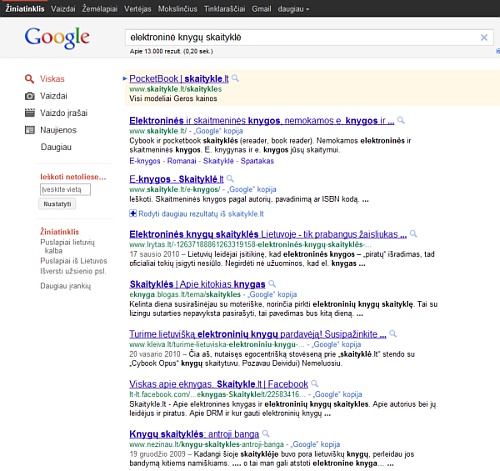Click the Įveskite vietą location field

[x=65, y=190]
